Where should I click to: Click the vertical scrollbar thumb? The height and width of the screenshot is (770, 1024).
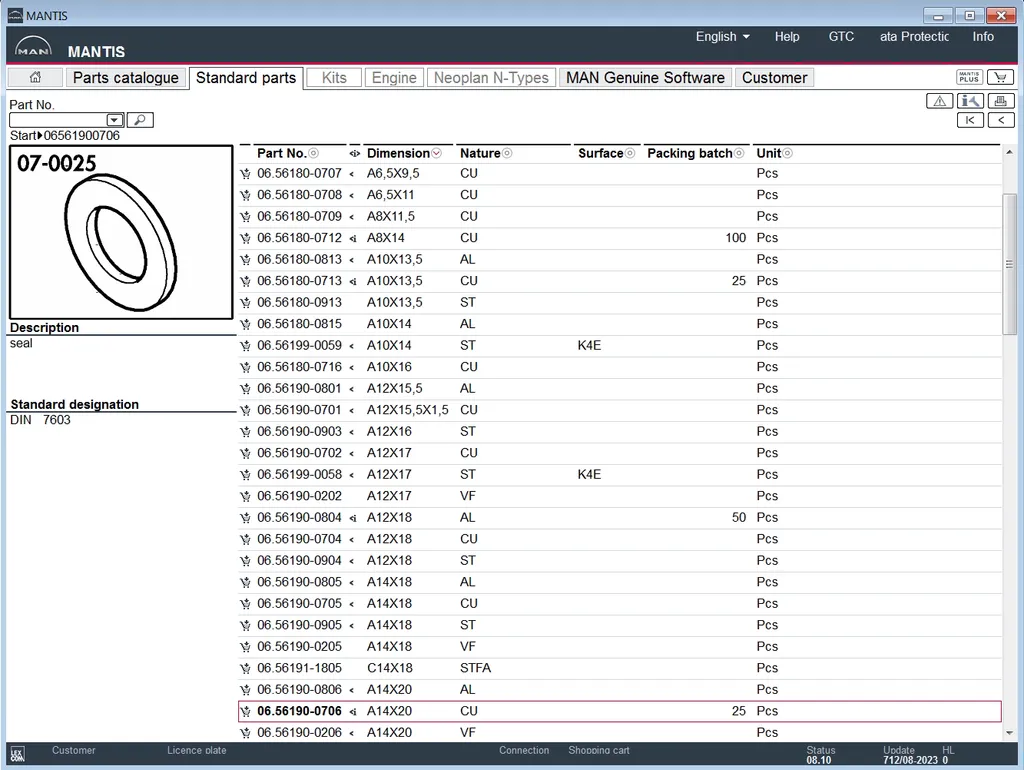click(1009, 264)
